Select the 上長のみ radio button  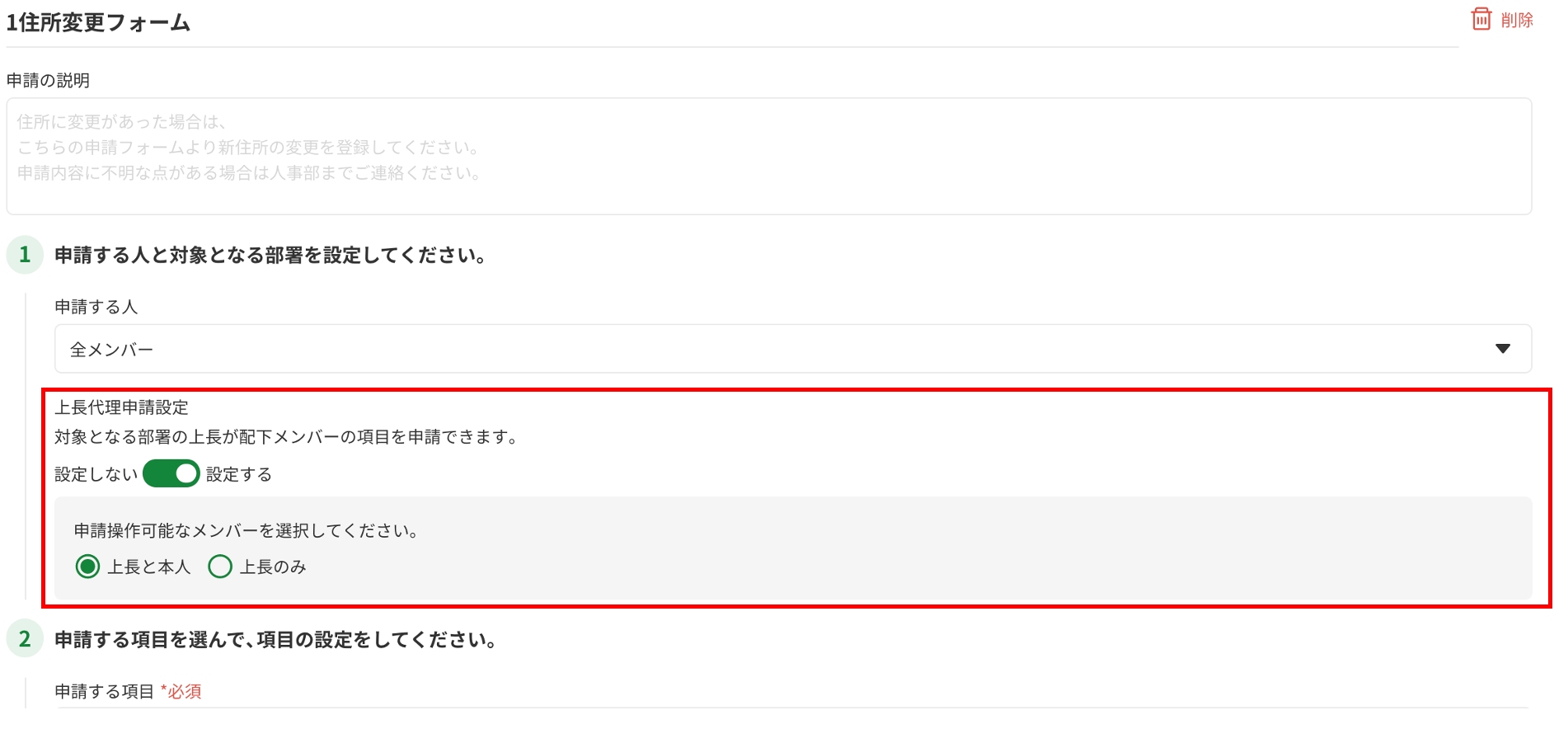click(220, 567)
